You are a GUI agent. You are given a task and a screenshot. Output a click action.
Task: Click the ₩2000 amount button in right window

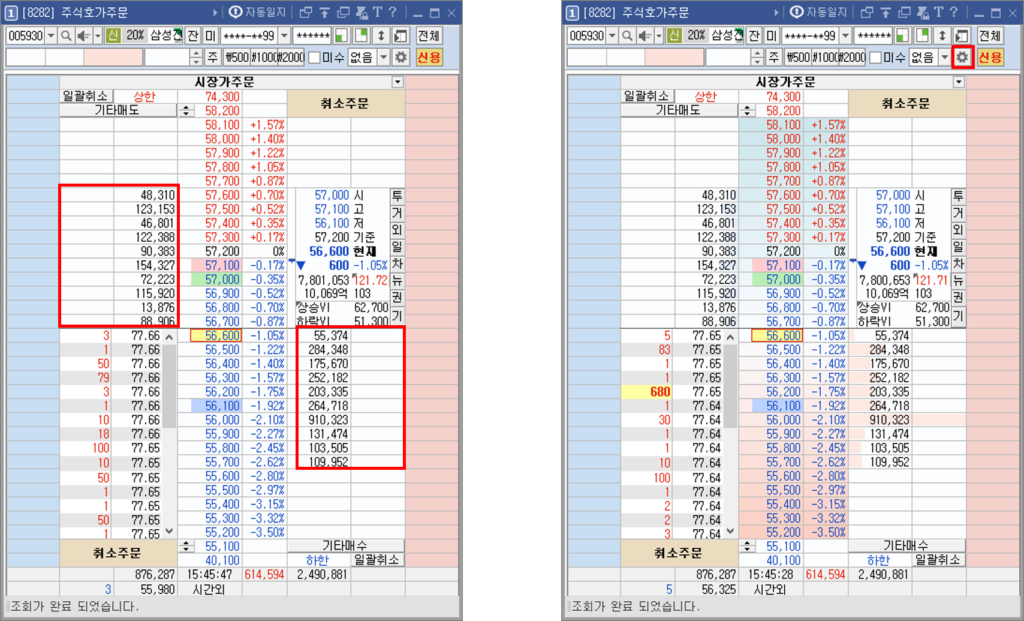click(x=853, y=57)
